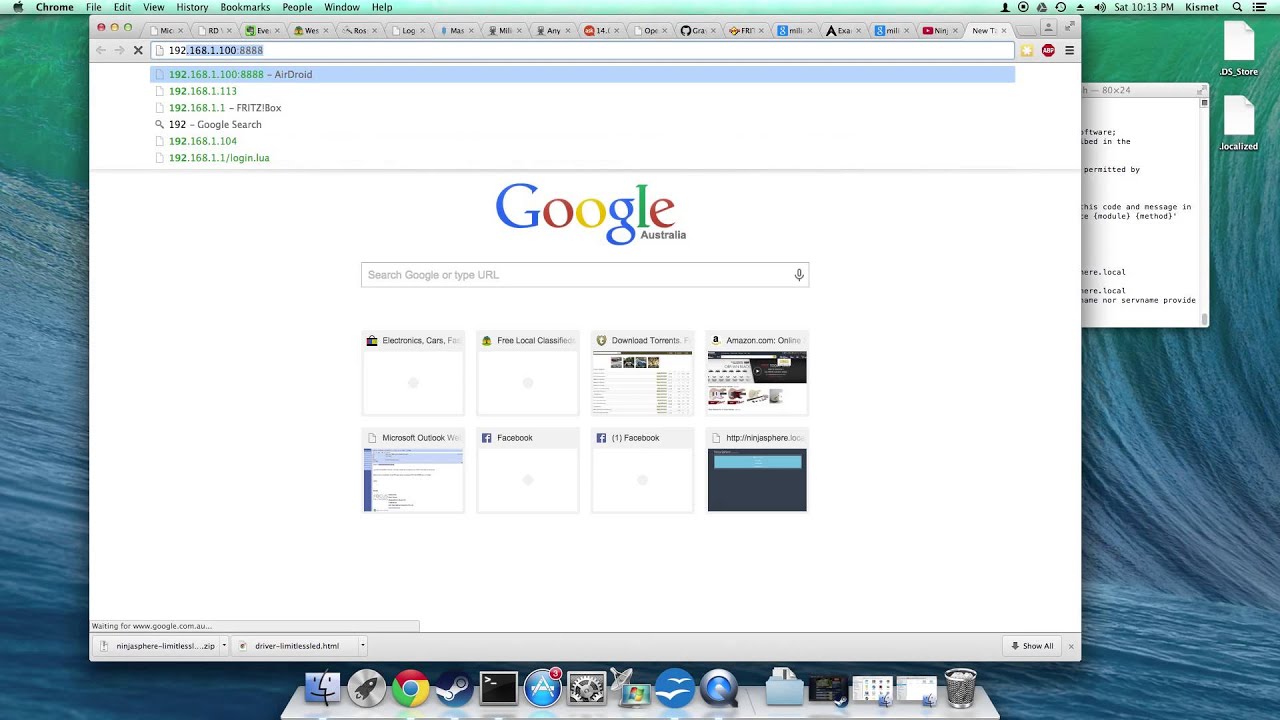The image size is (1280, 720).
Task: Select 192.168.1.1 FRITZ!Box suggestion
Action: (582, 108)
